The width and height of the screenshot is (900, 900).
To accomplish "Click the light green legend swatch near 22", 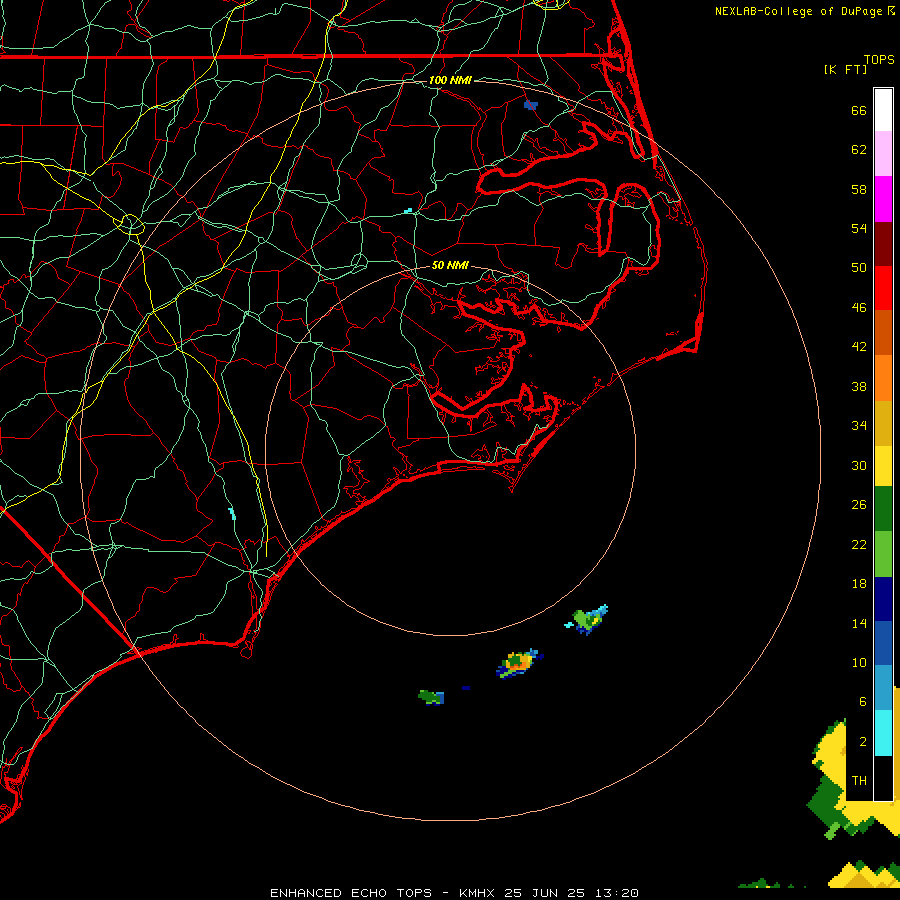I will [x=883, y=554].
